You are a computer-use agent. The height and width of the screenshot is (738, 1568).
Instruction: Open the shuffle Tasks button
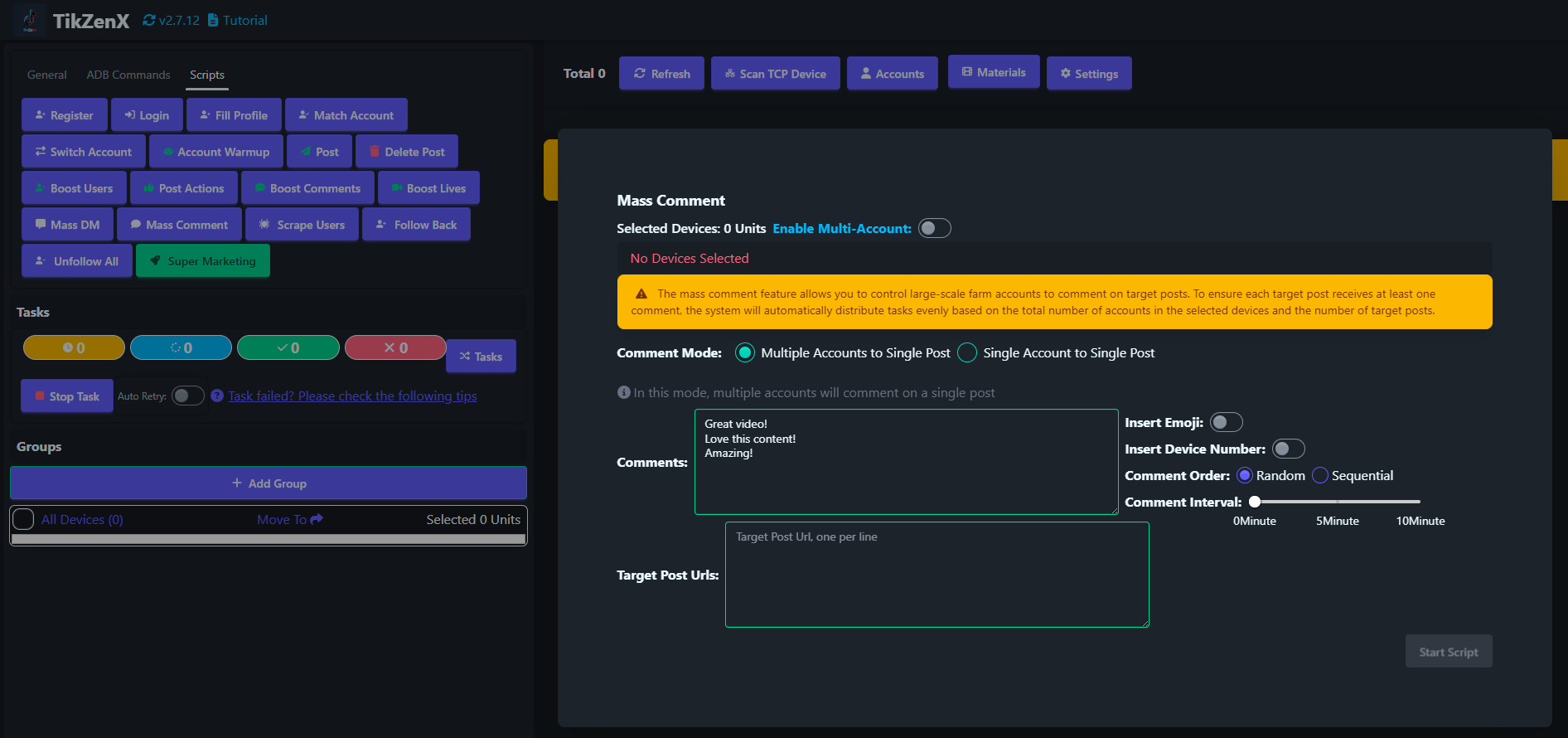tap(481, 357)
